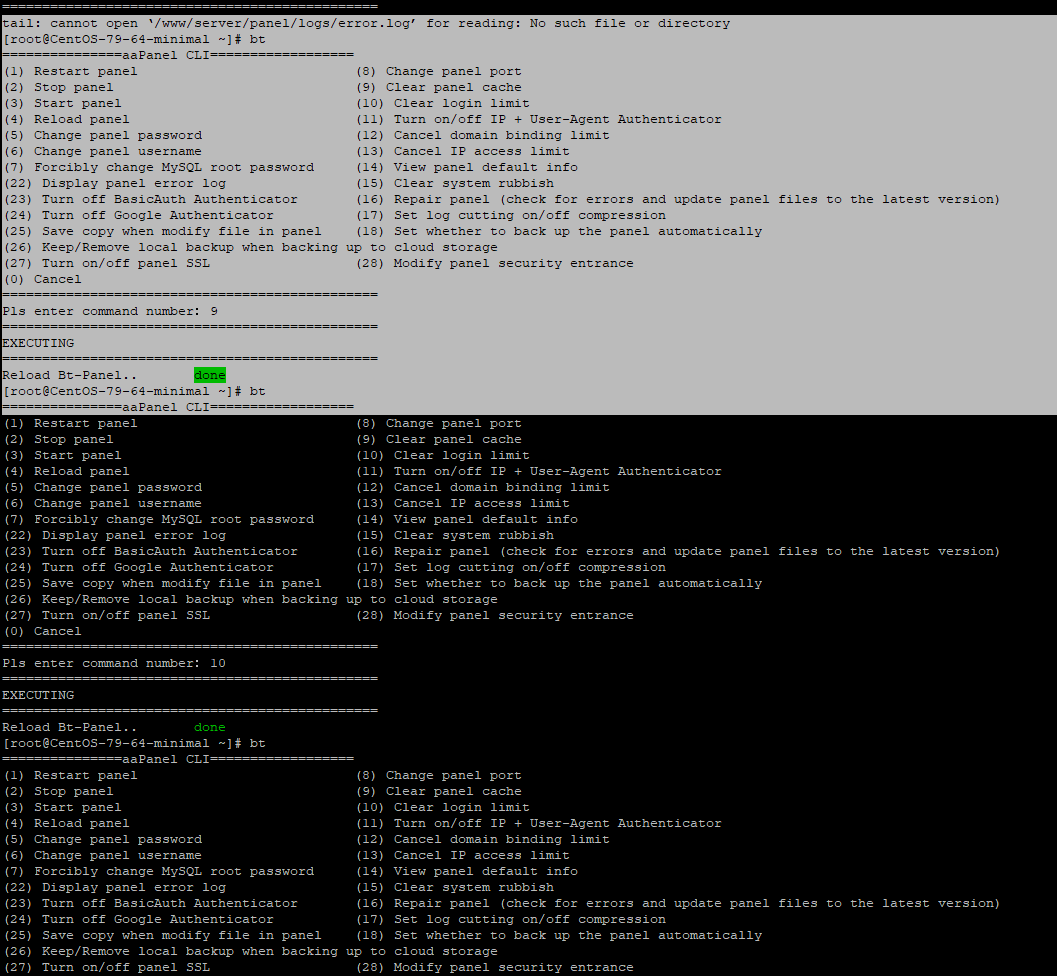Click the 'aaPanel CLI' header of the bottom menu
The height and width of the screenshot is (976, 1057).
178,759
